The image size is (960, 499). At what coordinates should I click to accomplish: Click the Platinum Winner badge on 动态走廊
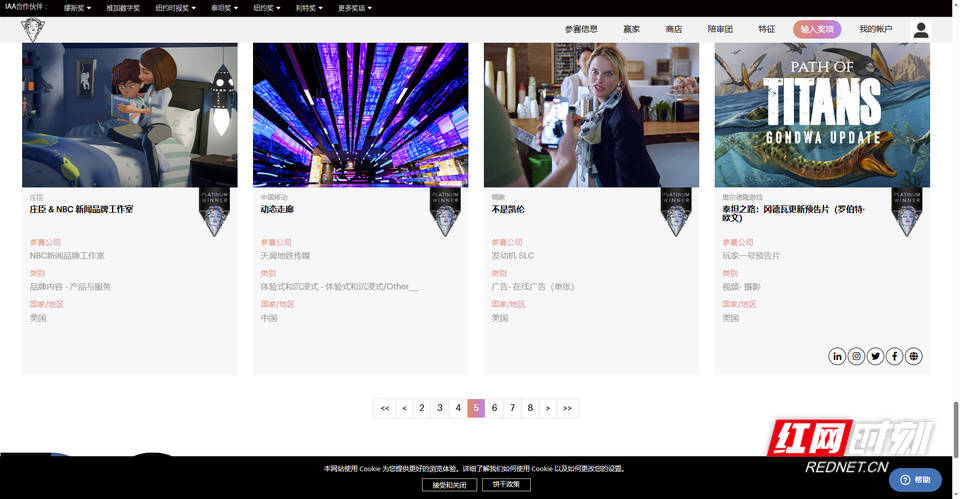445,212
